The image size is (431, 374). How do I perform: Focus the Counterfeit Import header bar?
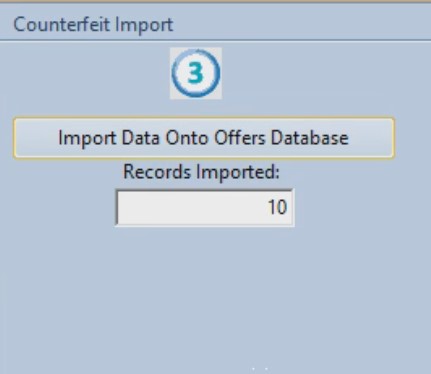(x=215, y=22)
